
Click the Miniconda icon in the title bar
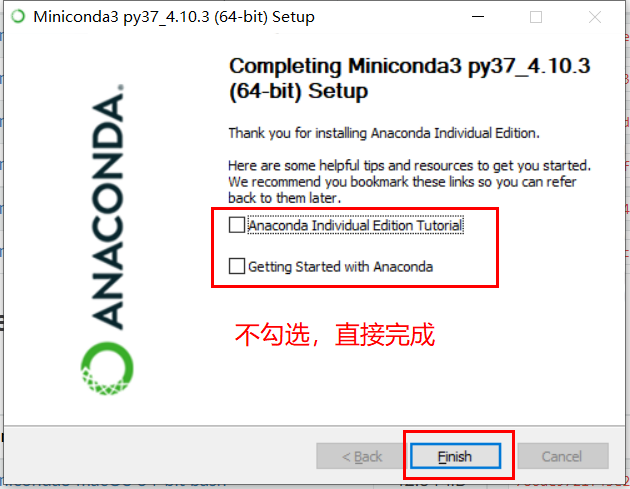pos(18,16)
